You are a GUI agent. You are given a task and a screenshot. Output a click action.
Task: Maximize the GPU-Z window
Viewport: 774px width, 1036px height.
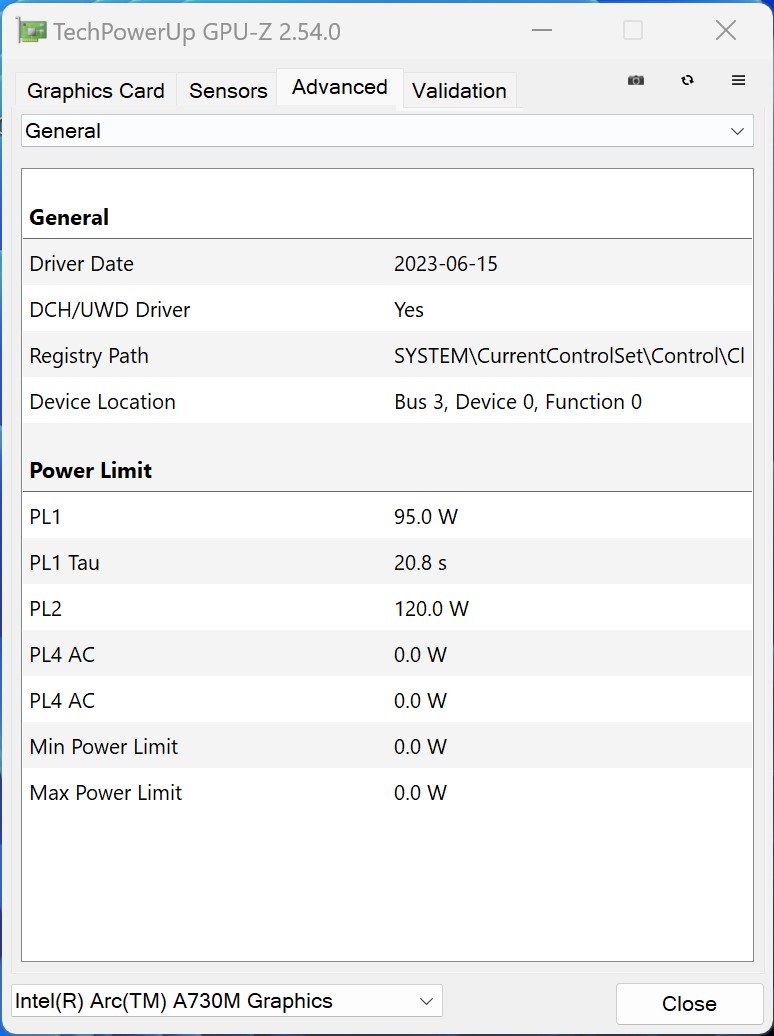(x=633, y=30)
